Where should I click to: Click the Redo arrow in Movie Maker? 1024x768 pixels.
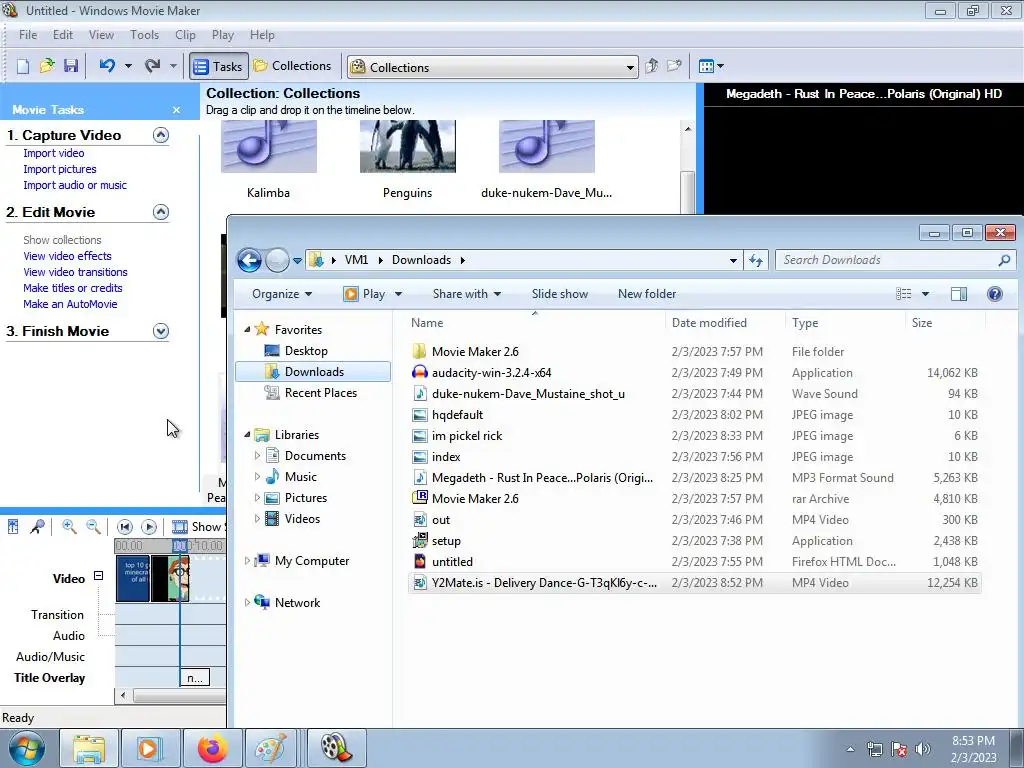coord(152,66)
